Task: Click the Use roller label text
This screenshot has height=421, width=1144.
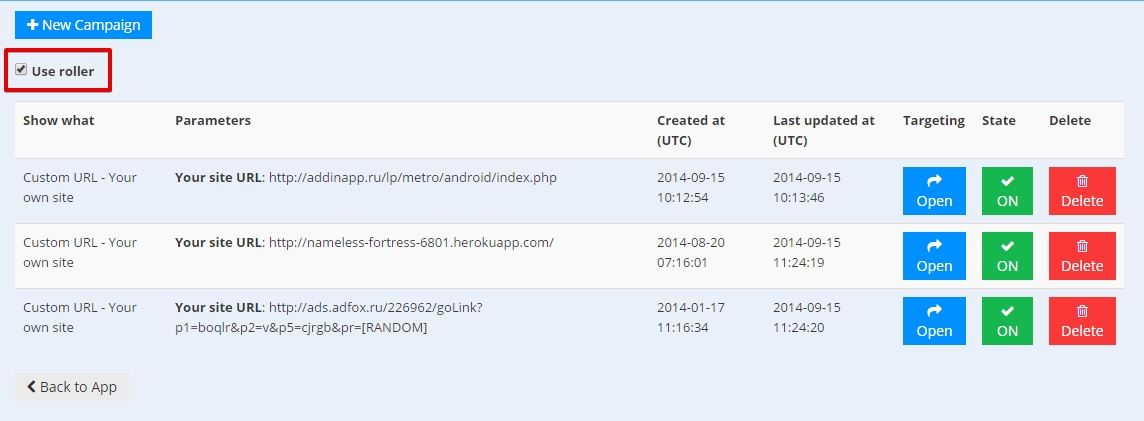Action: [x=63, y=71]
